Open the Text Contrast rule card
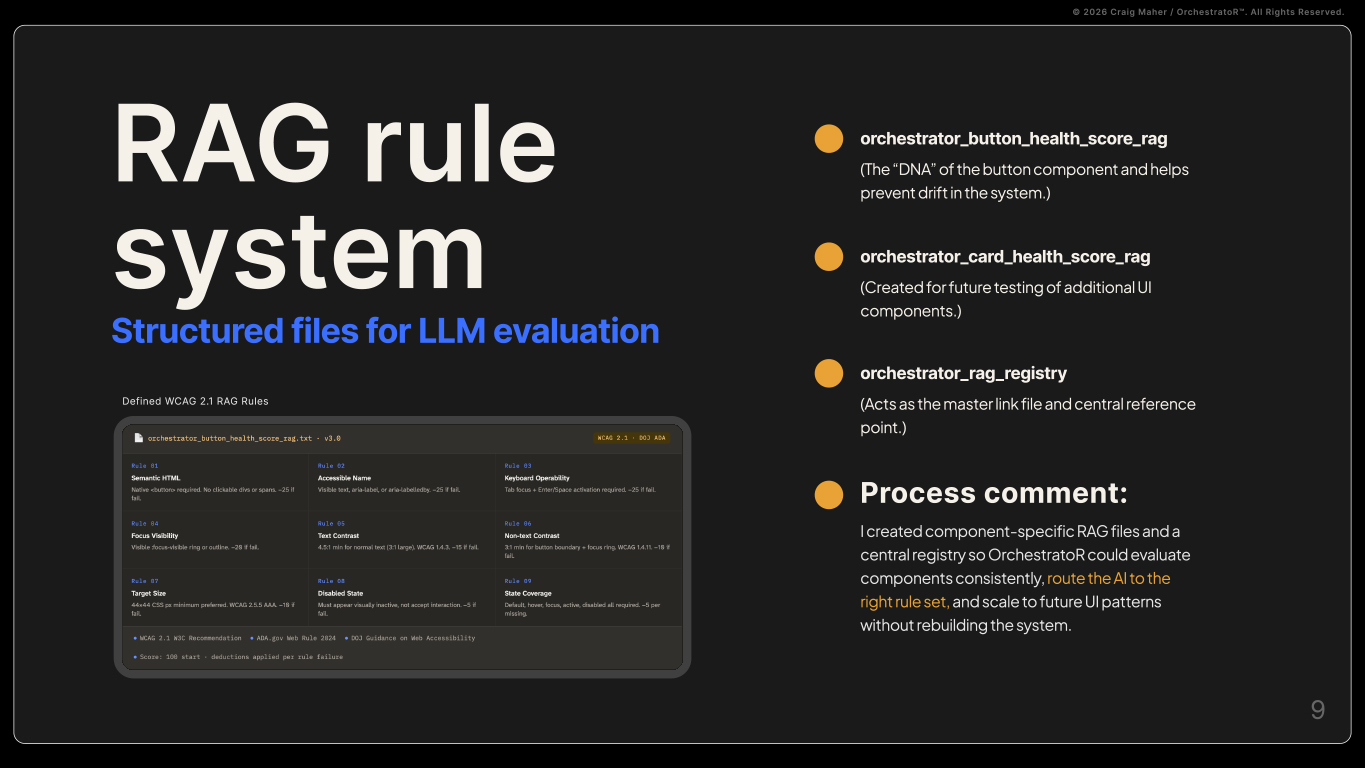 pos(402,540)
